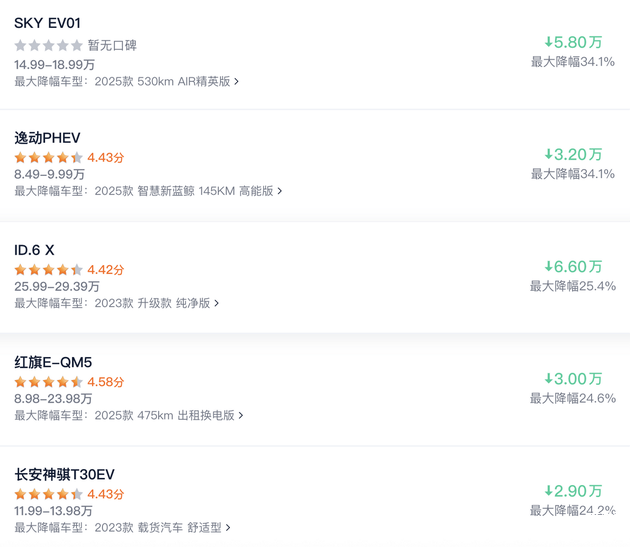Open the 逸动PHEV car title
The width and height of the screenshot is (630, 547).
[47, 137]
